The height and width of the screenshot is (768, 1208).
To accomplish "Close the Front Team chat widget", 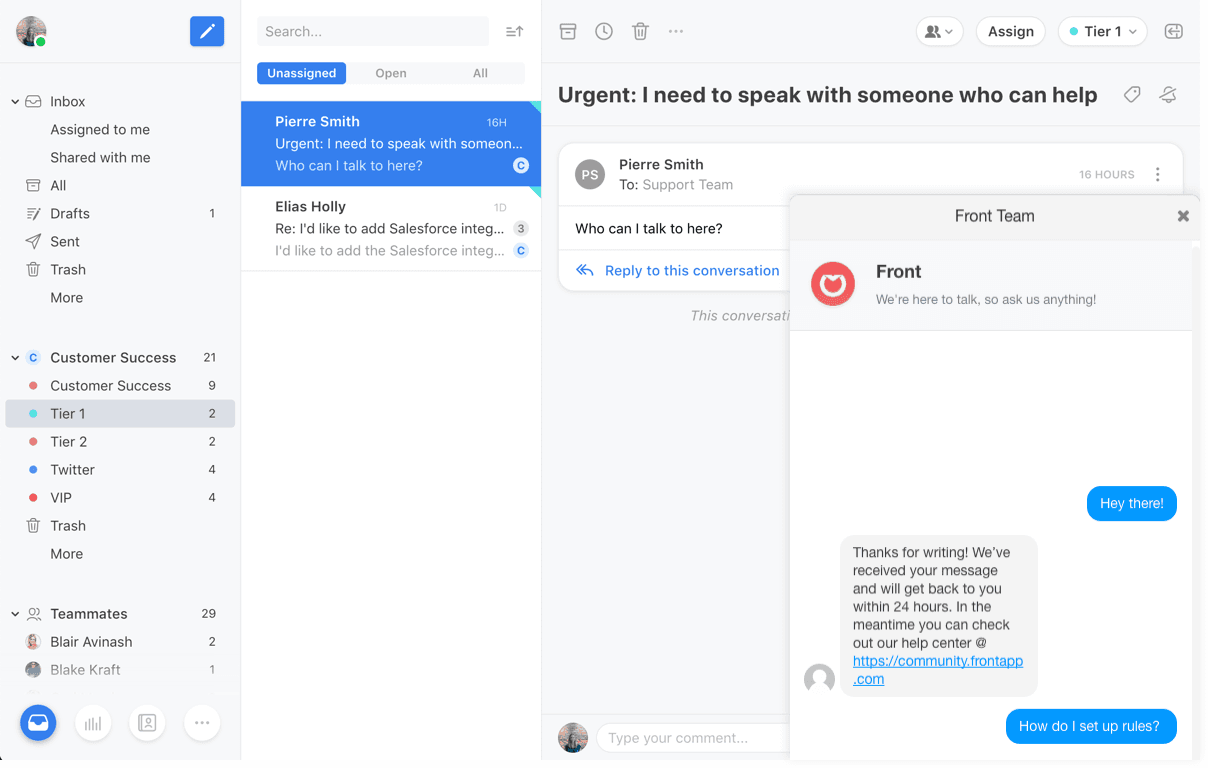I will coord(1183,216).
